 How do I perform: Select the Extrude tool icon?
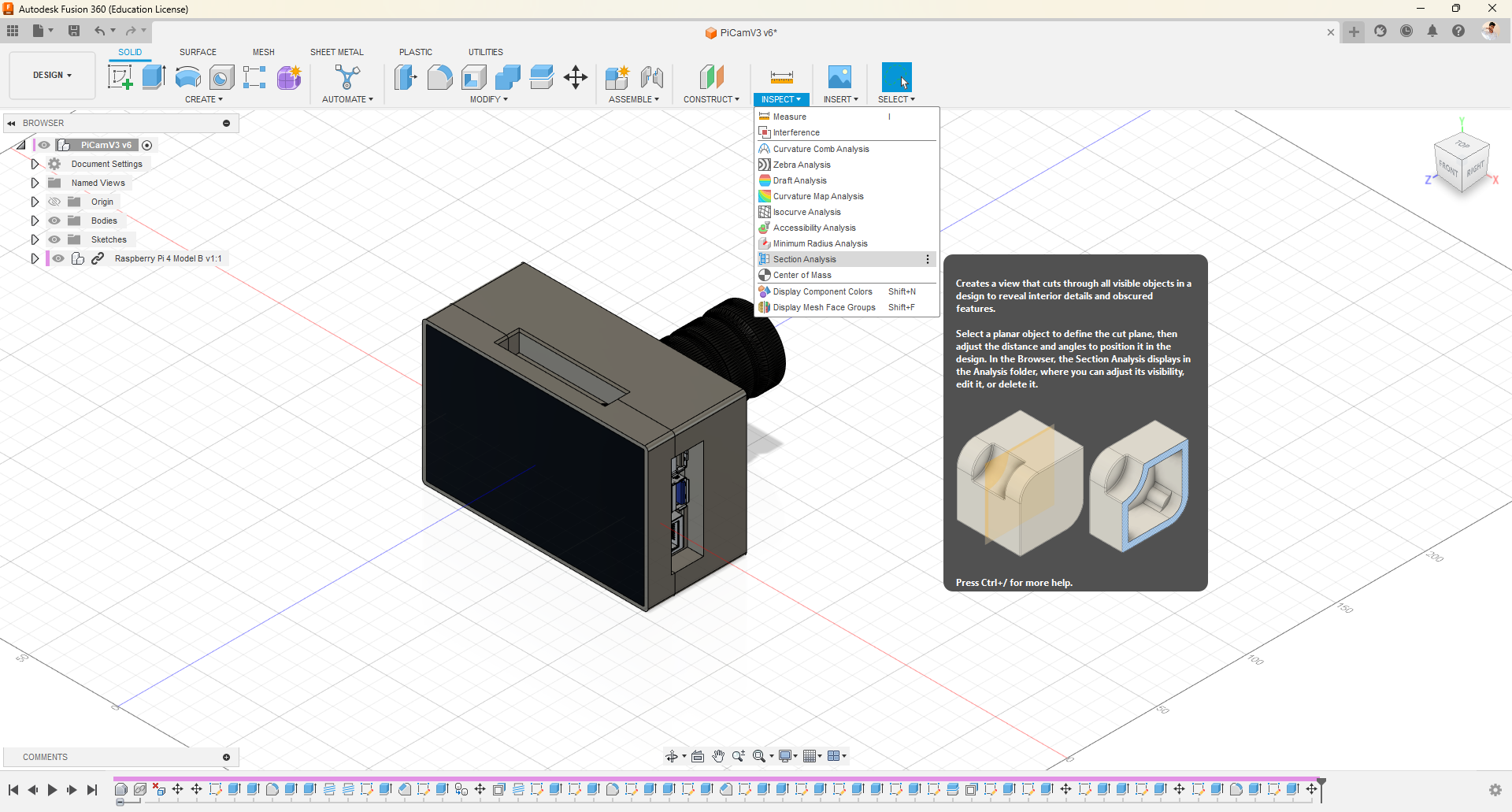coord(154,77)
